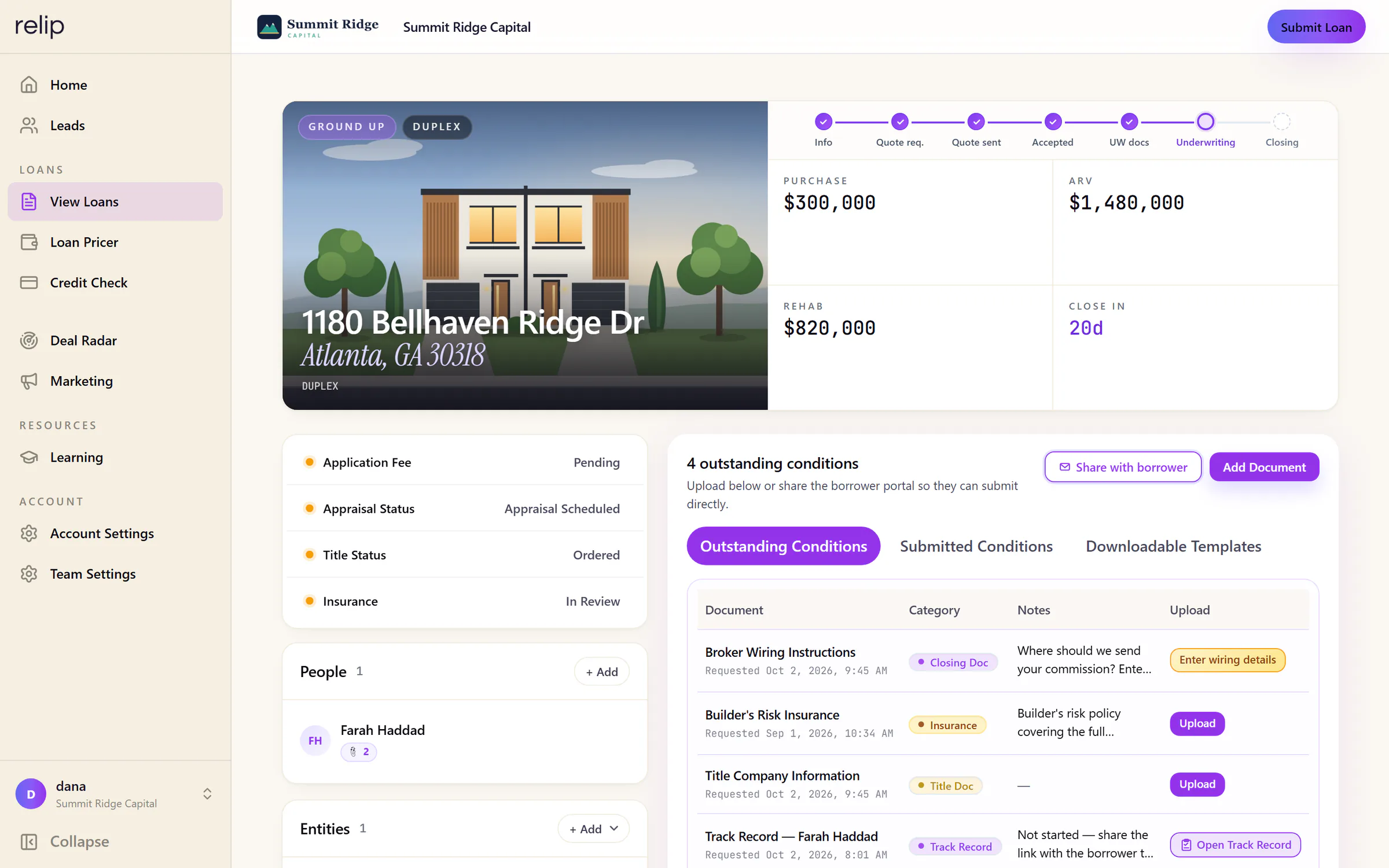Click the Application Fee orange status dot

click(310, 462)
